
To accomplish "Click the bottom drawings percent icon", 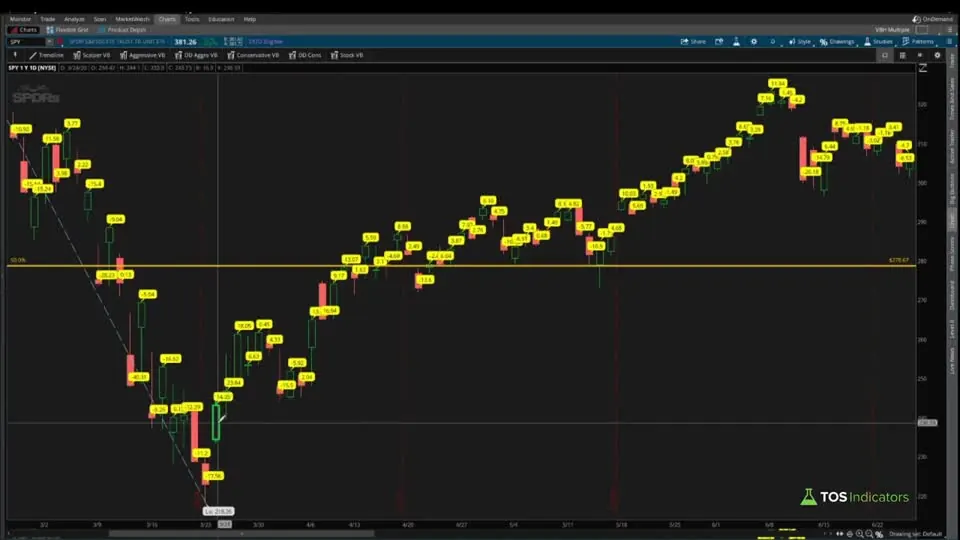I will click(x=879, y=534).
